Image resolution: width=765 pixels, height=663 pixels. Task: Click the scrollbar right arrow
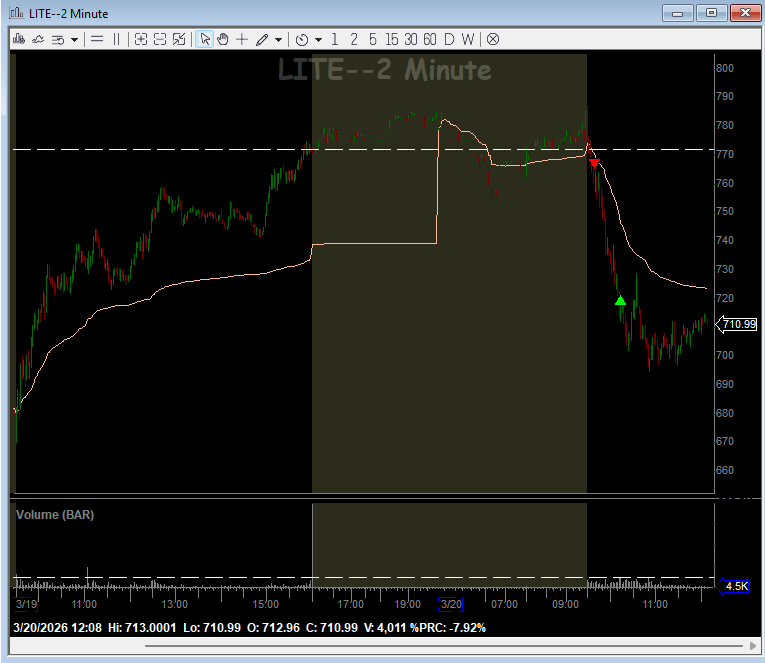[x=753, y=646]
